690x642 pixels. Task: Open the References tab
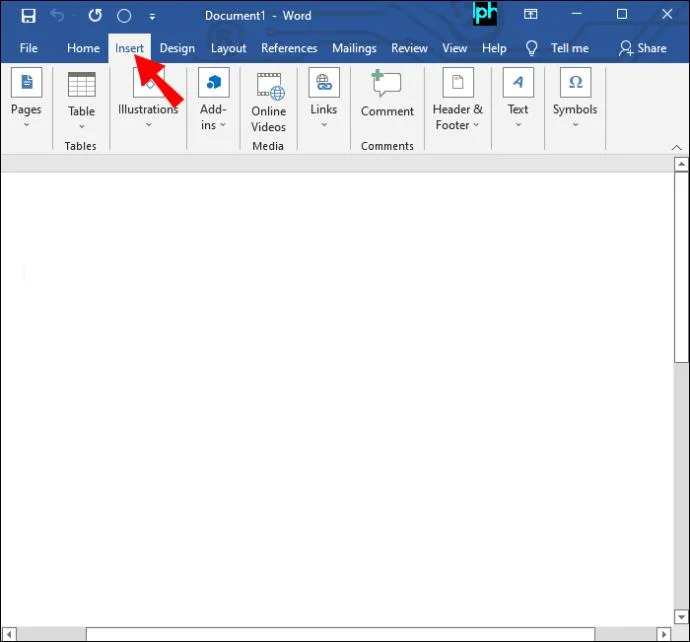[289, 48]
